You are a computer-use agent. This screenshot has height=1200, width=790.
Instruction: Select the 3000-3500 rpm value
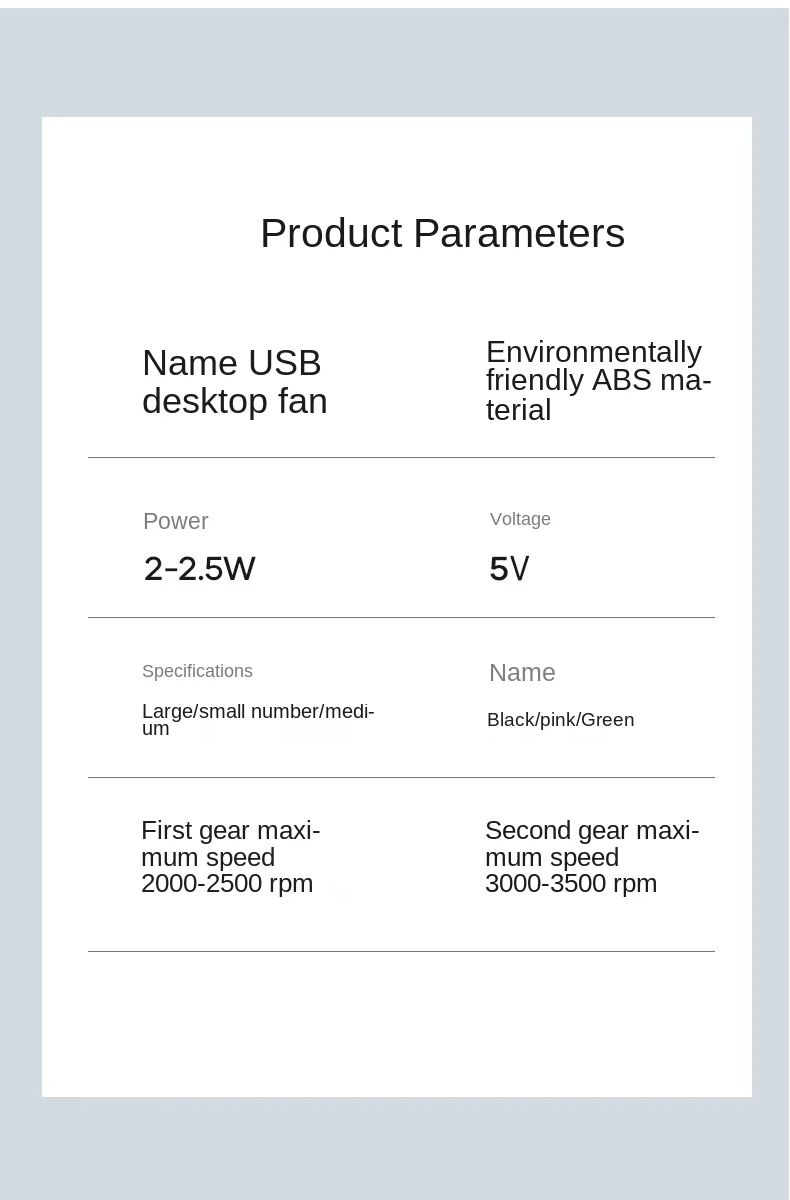[x=571, y=883]
